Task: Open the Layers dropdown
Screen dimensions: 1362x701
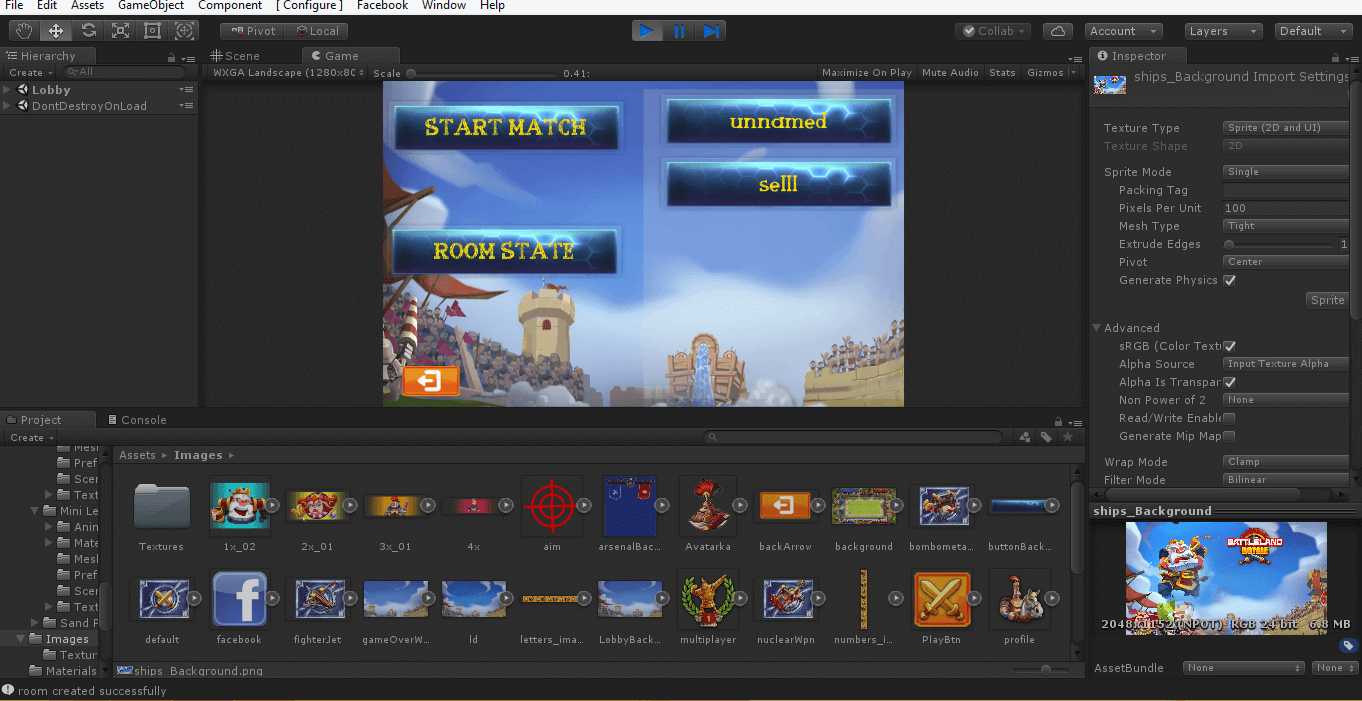Action: click(x=1223, y=31)
